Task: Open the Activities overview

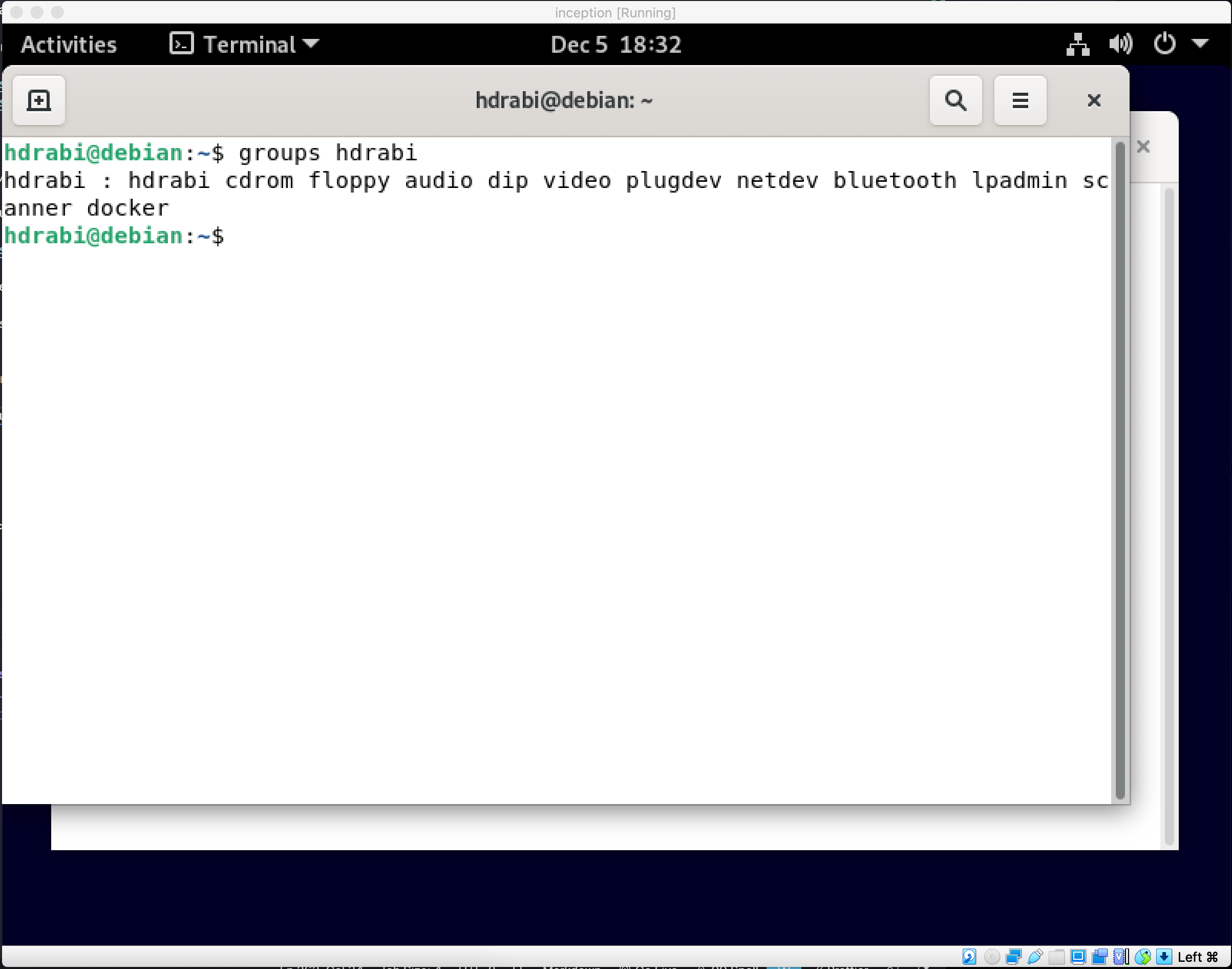Action: tap(69, 44)
